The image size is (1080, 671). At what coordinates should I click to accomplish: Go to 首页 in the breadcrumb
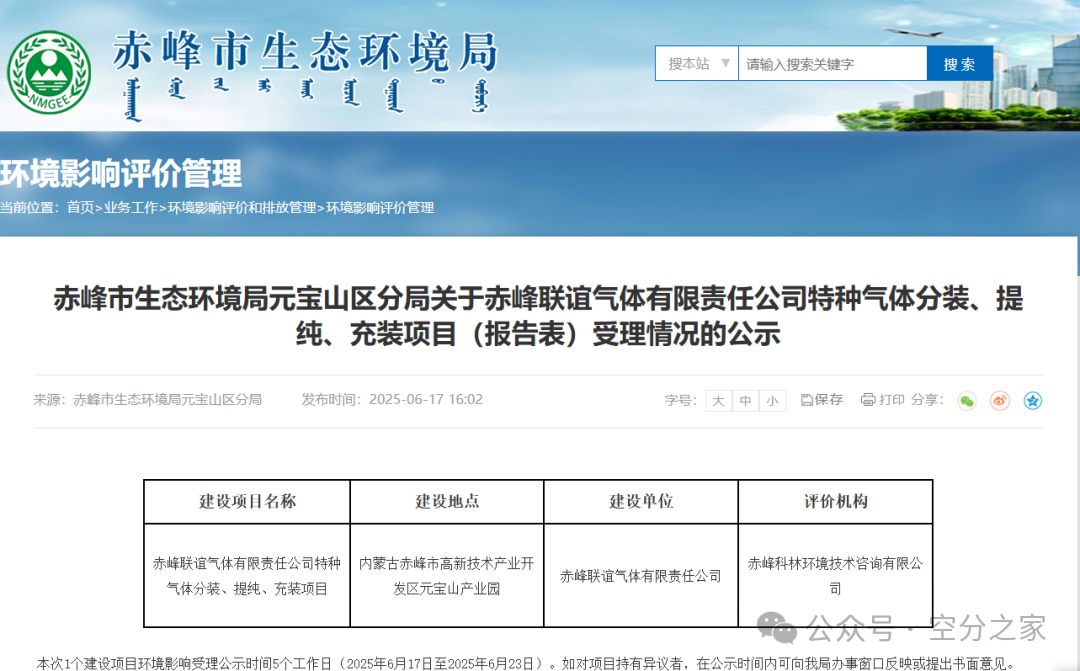(80, 207)
